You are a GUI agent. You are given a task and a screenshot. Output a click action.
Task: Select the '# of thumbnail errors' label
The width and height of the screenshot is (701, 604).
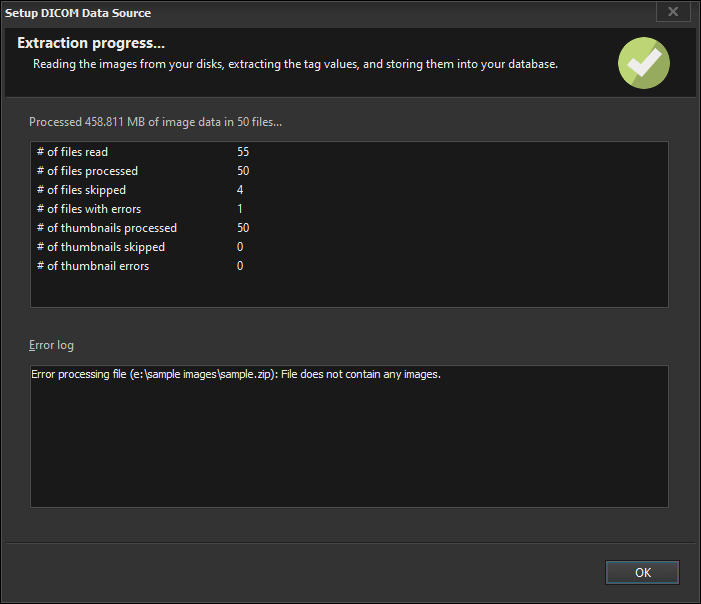92,266
